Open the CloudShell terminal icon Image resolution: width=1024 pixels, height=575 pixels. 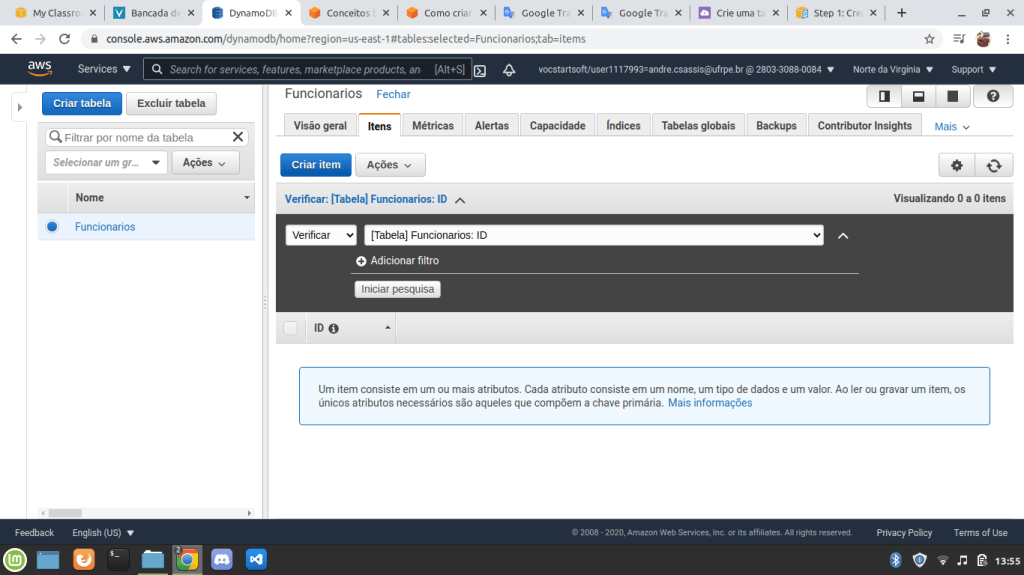[x=480, y=70]
